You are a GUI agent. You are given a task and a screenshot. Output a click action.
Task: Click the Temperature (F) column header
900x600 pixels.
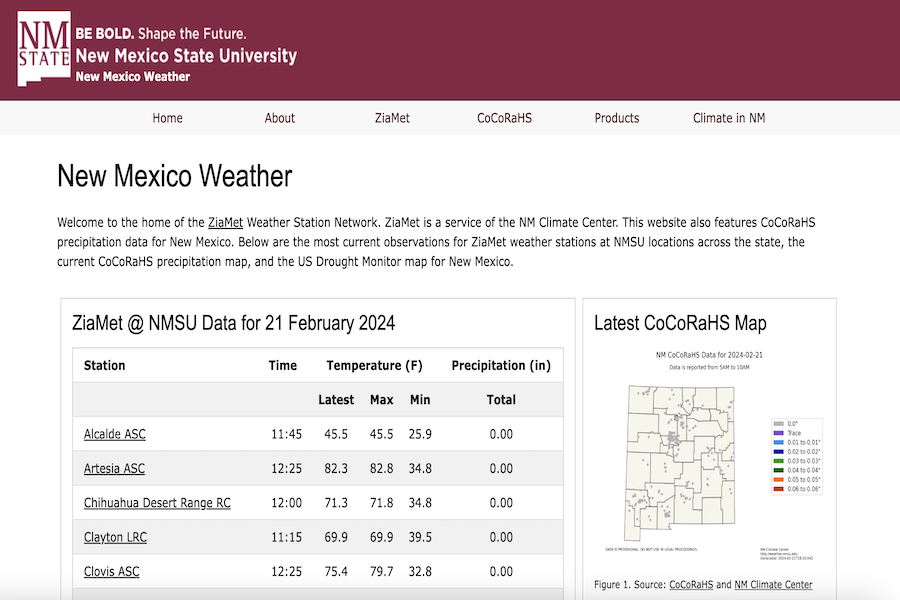pyautogui.click(x=374, y=366)
